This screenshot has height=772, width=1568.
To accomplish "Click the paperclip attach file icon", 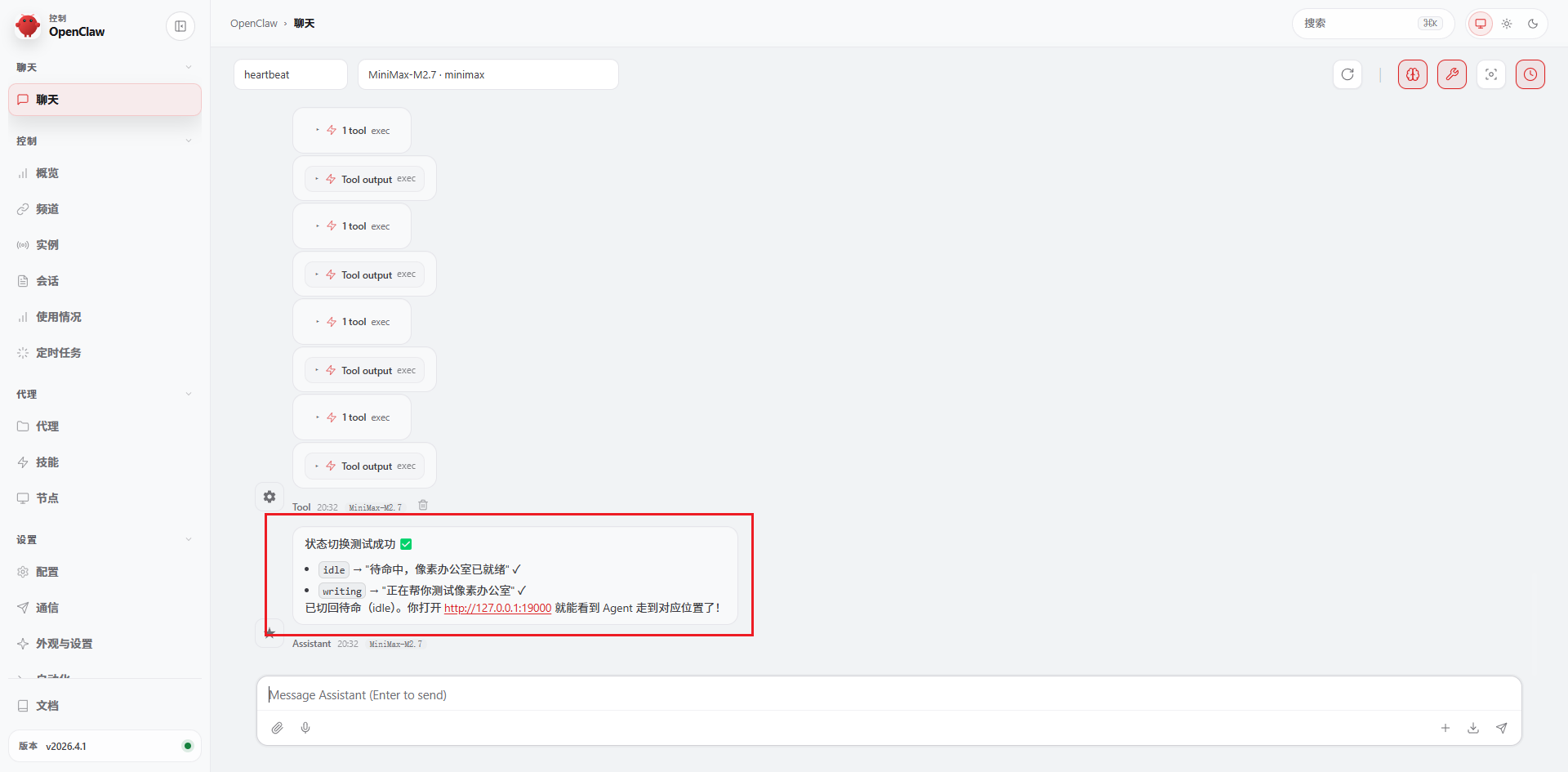I will tap(278, 728).
